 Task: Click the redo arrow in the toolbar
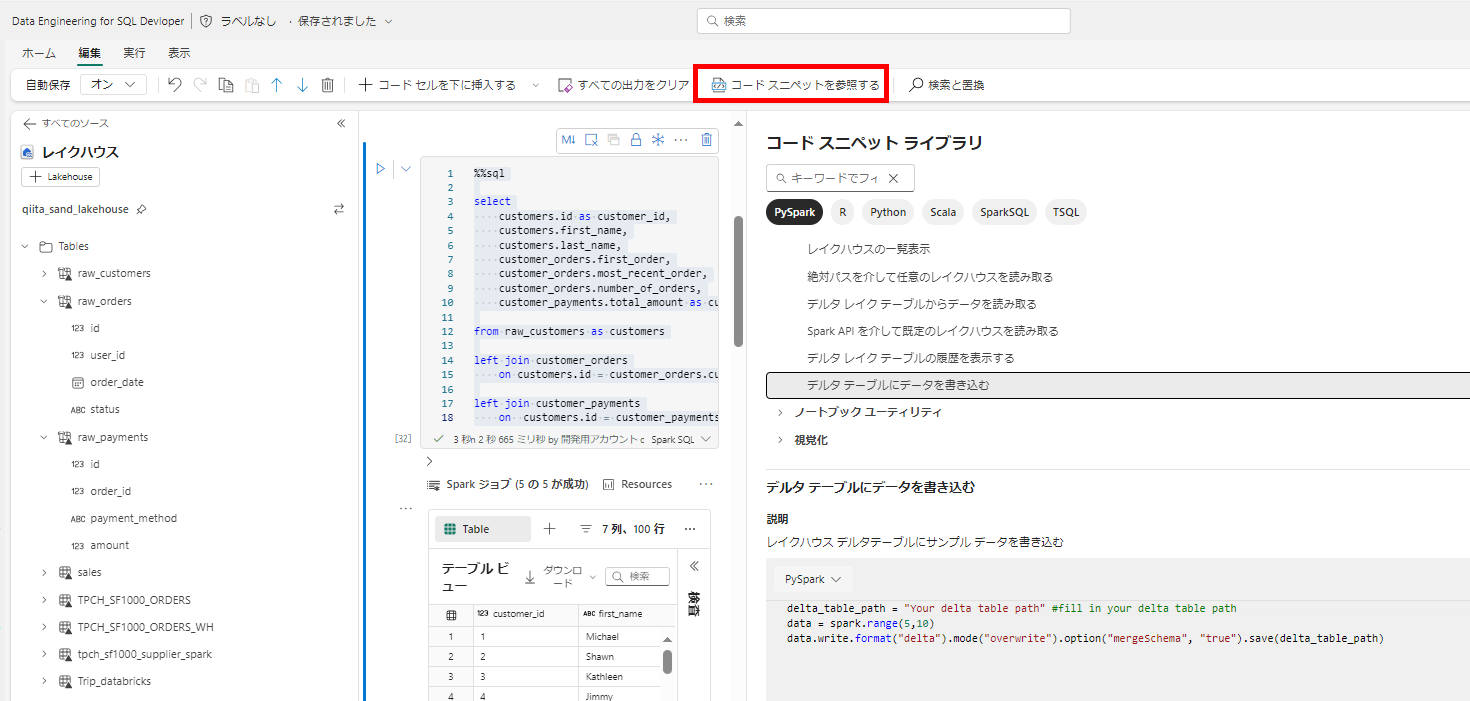200,85
